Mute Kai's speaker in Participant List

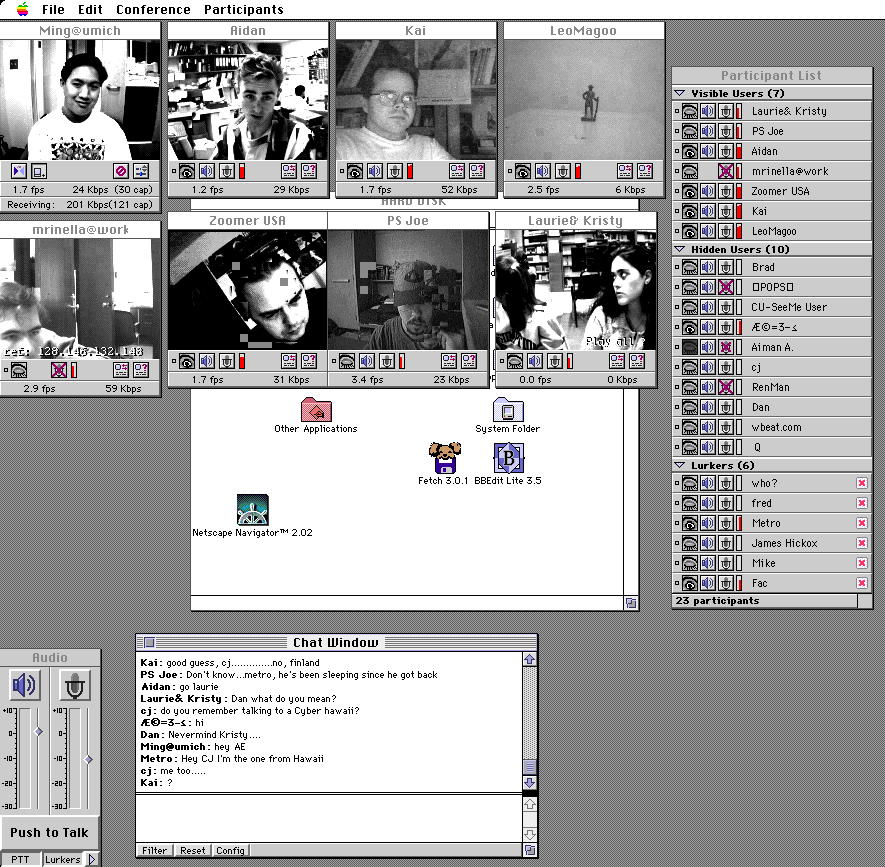tap(708, 211)
